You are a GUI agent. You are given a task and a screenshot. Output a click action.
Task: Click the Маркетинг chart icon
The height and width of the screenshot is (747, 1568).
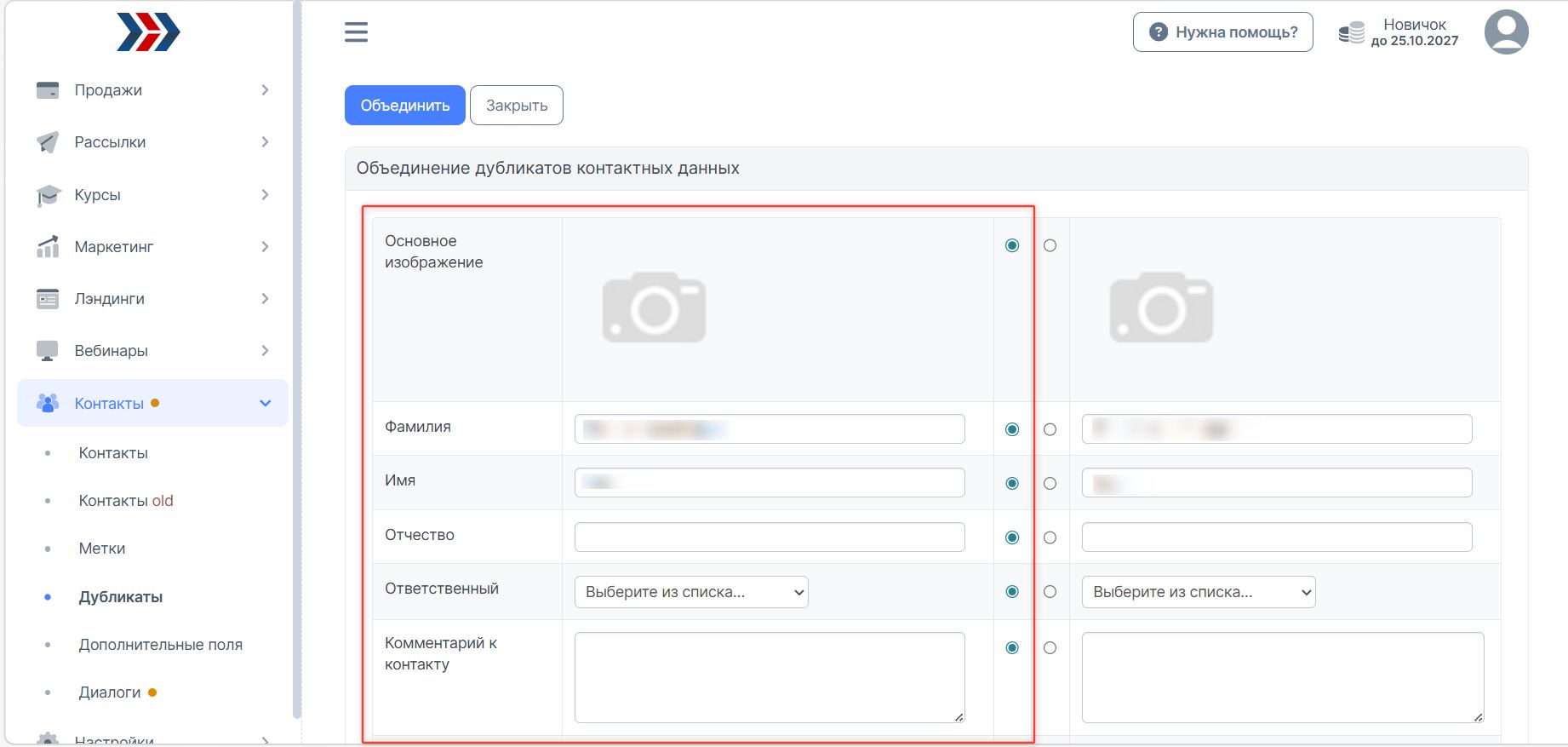[48, 247]
